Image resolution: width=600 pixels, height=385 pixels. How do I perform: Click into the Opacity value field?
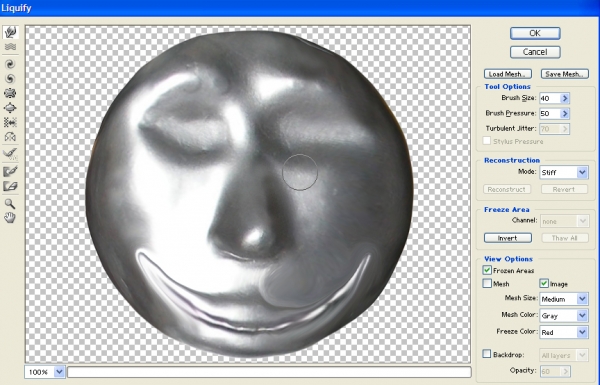pos(550,371)
